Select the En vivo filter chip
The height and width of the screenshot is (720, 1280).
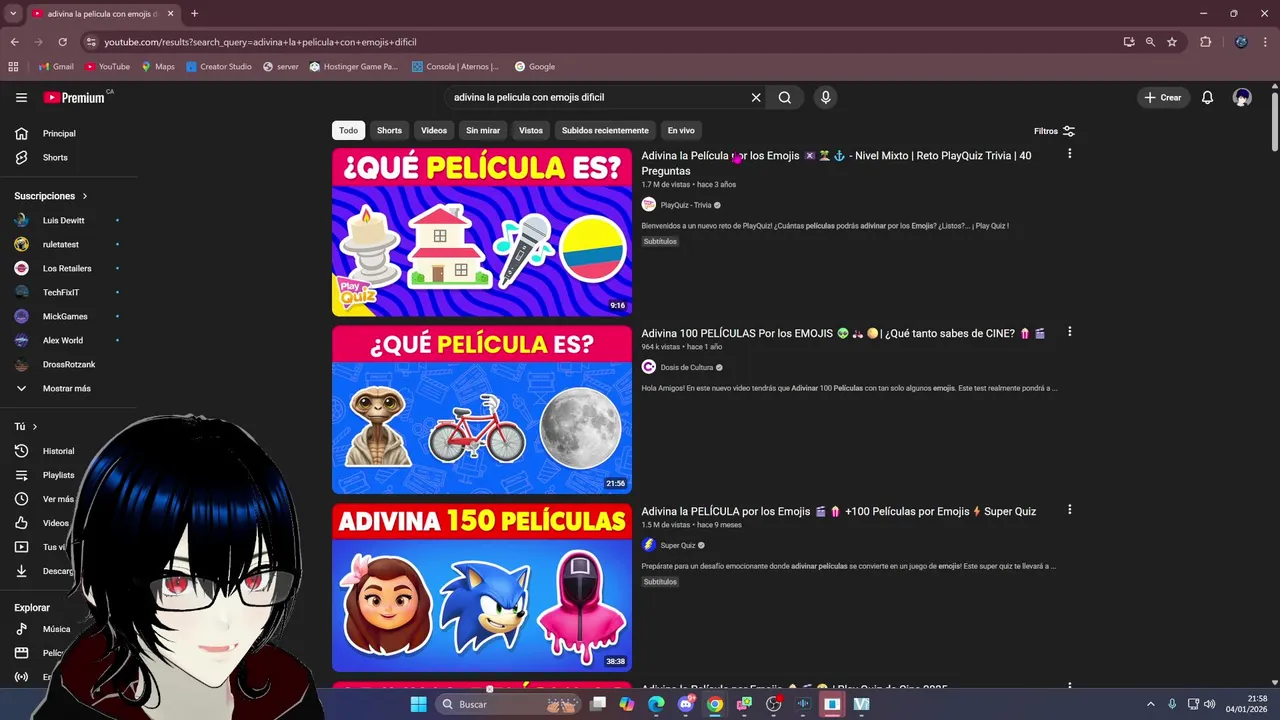(x=681, y=130)
